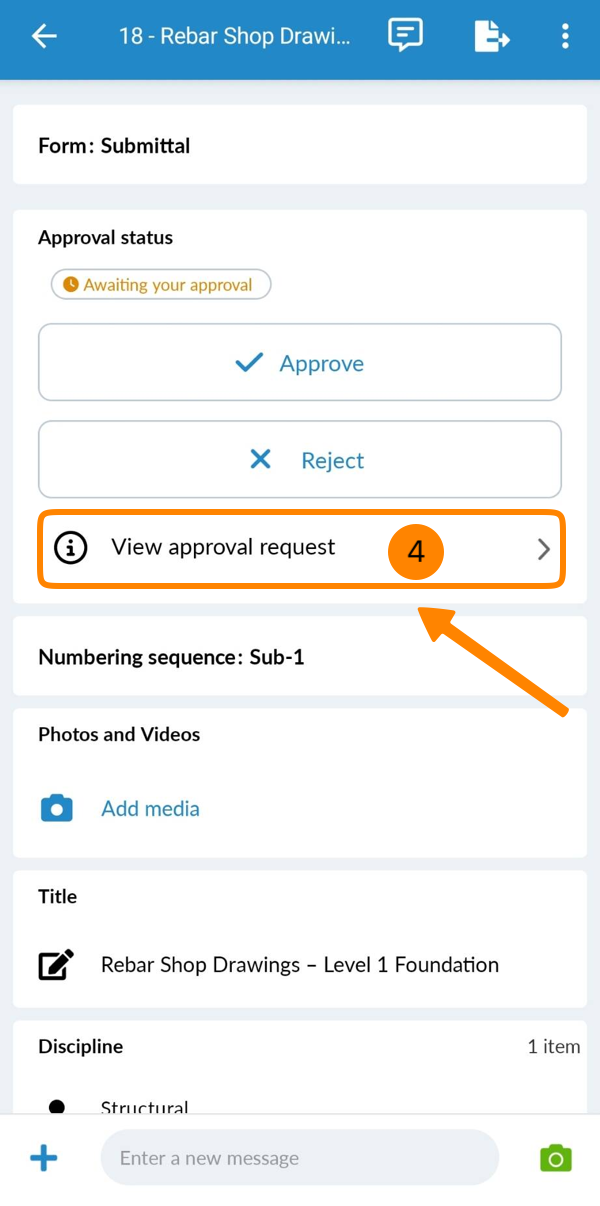Open the comments chat bubble icon
This screenshot has height=1206, width=600.
pos(405,36)
